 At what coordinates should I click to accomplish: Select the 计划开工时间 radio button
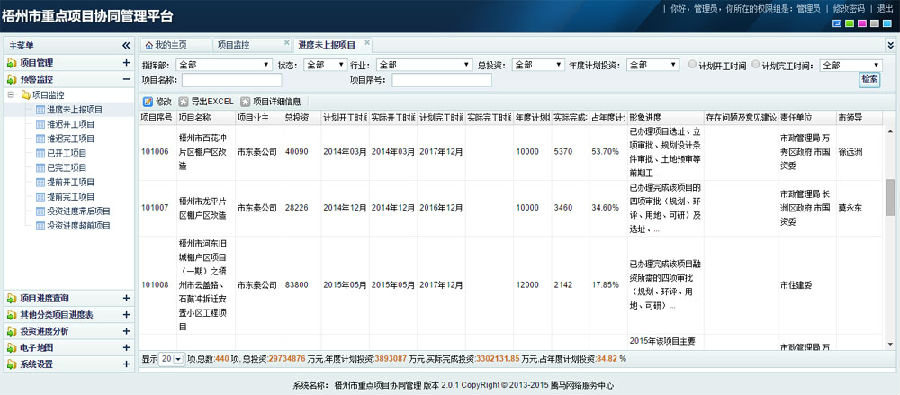click(x=692, y=64)
